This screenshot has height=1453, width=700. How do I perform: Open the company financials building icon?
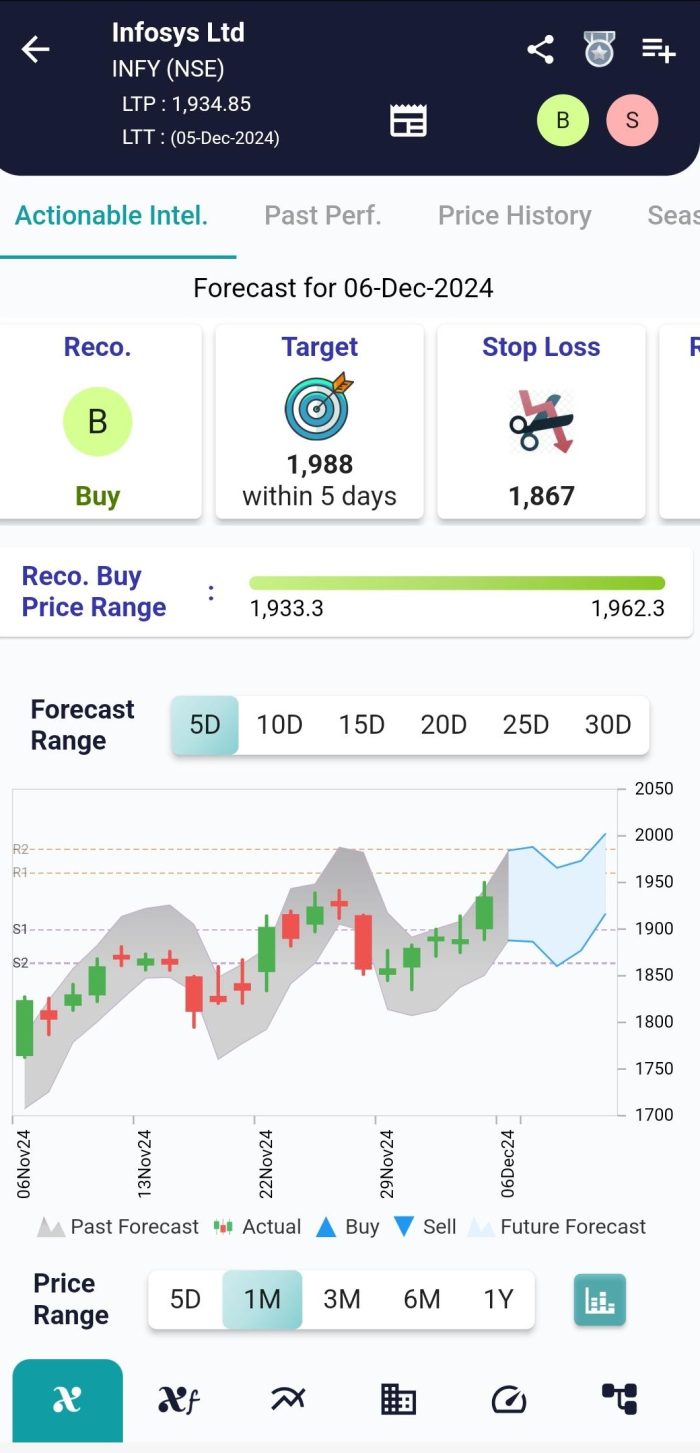point(397,1400)
